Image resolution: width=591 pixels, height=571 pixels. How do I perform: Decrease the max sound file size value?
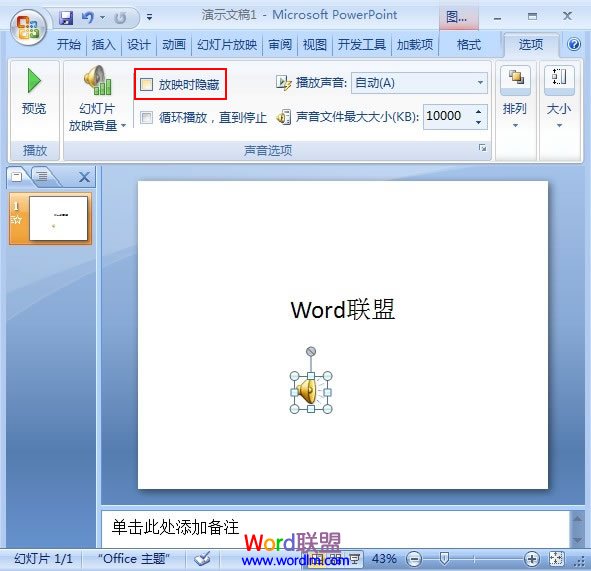click(x=478, y=122)
